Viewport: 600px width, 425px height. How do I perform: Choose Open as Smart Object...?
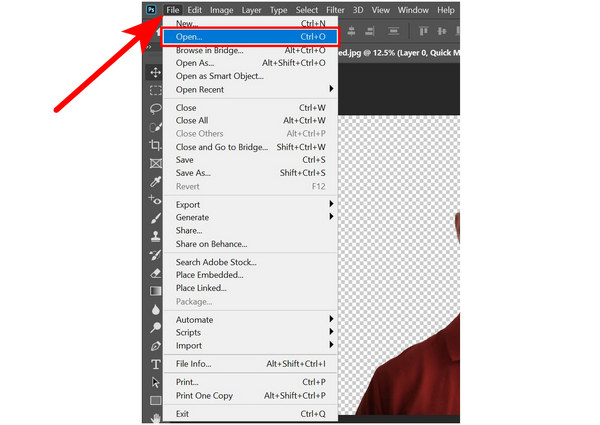tap(251, 76)
